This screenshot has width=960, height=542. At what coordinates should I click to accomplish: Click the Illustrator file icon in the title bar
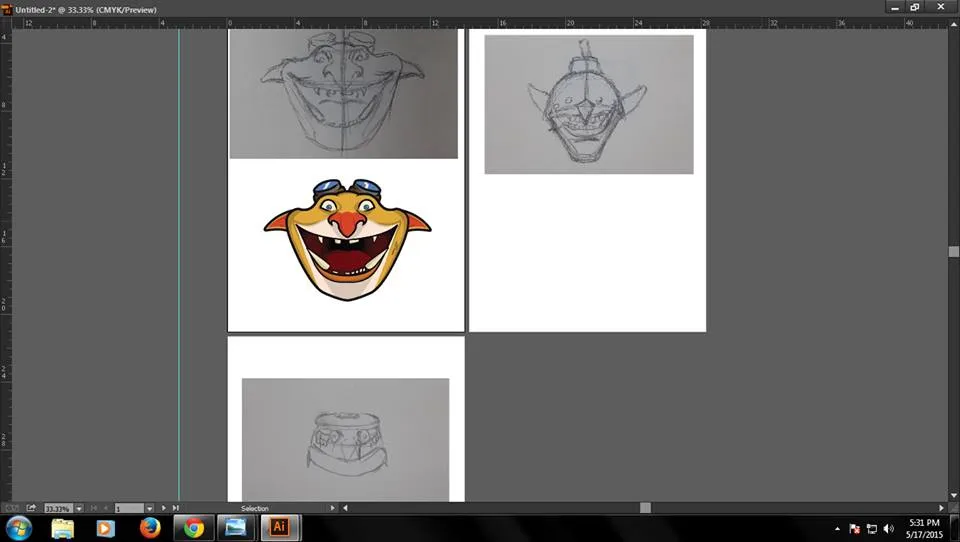point(7,10)
